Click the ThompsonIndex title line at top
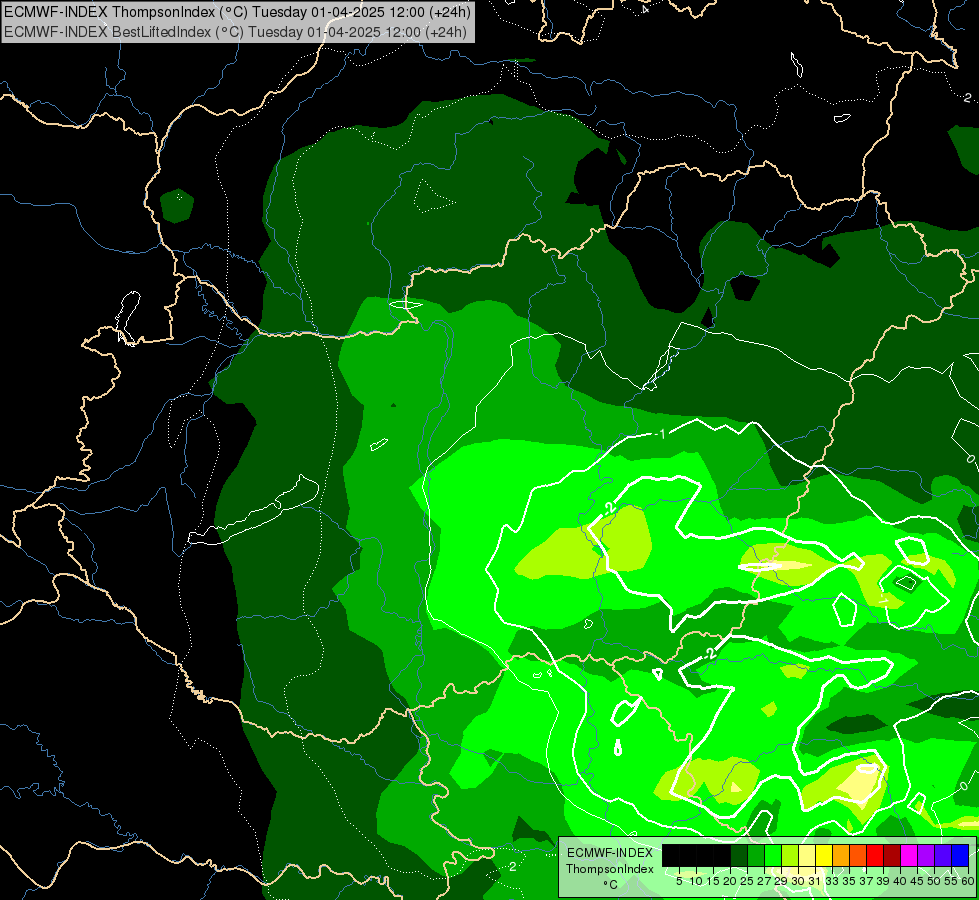 [237, 11]
